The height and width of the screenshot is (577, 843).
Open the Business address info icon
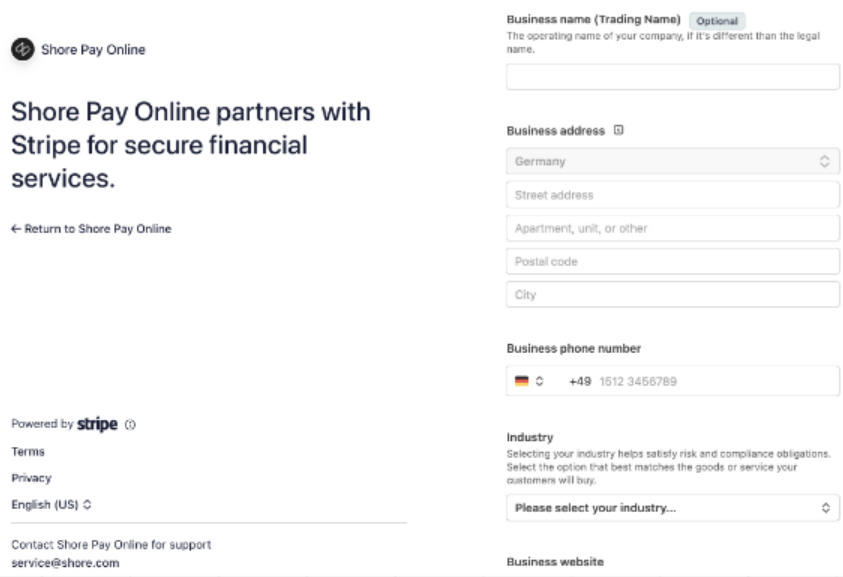pos(618,130)
